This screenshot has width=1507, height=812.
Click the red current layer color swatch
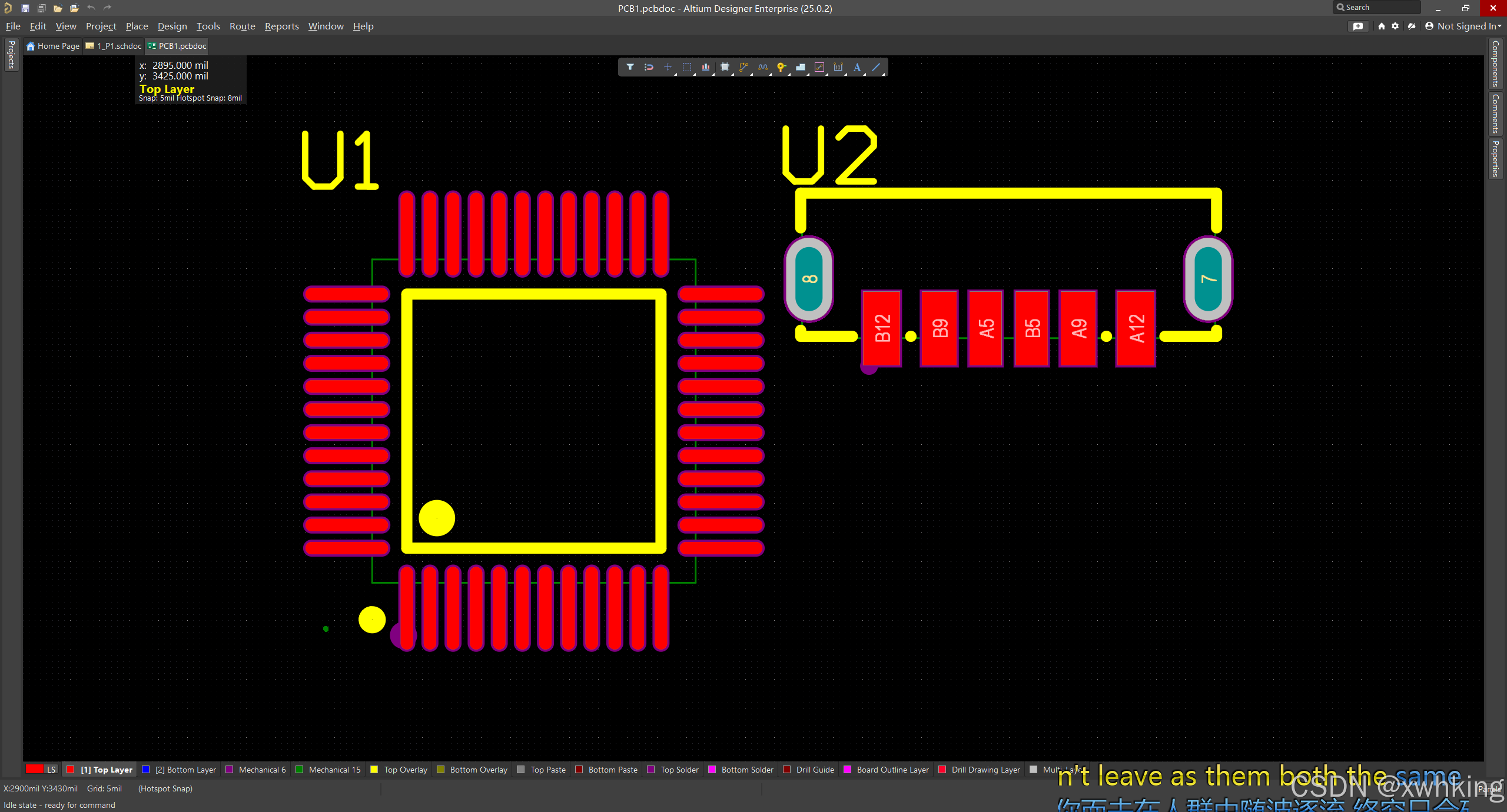tap(34, 770)
